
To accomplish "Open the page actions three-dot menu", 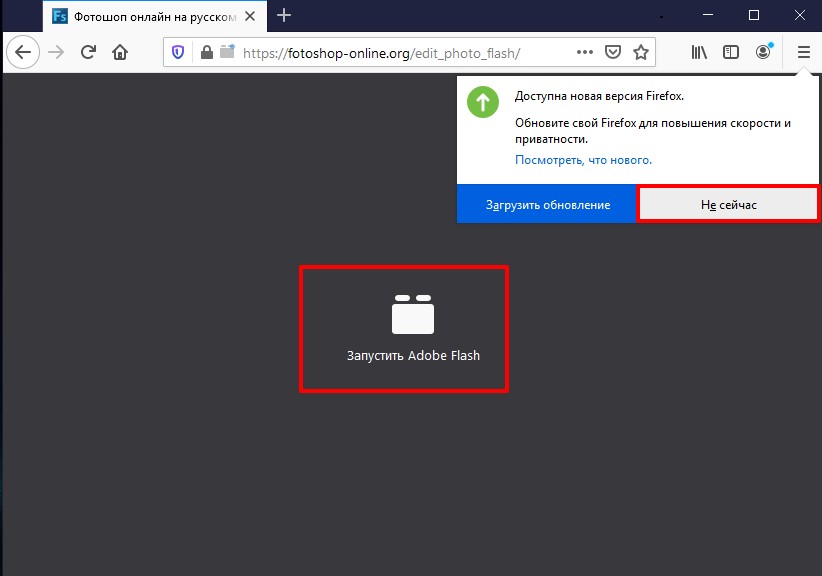I will click(x=585, y=52).
